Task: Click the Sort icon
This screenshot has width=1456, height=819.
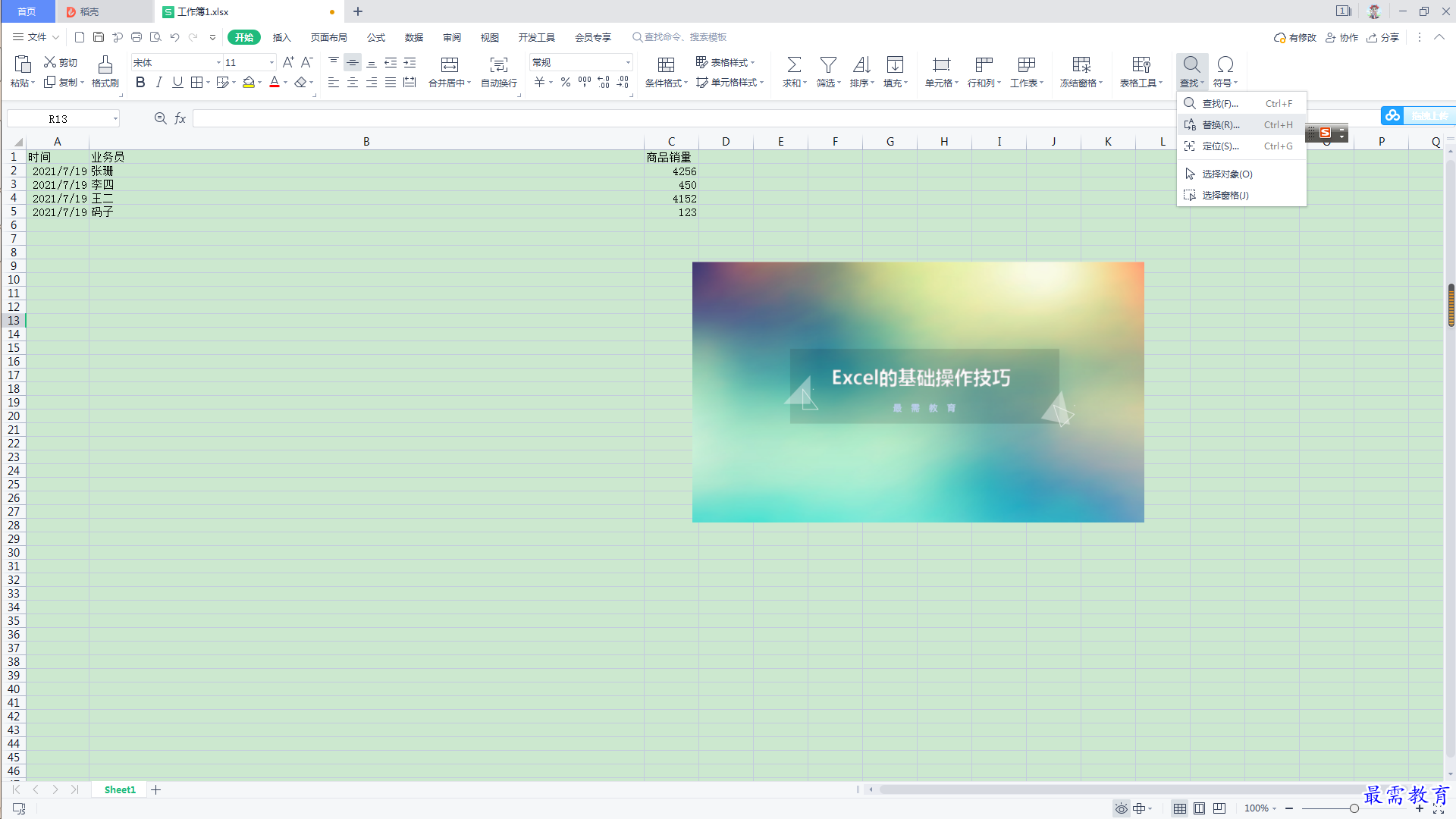Action: (861, 65)
